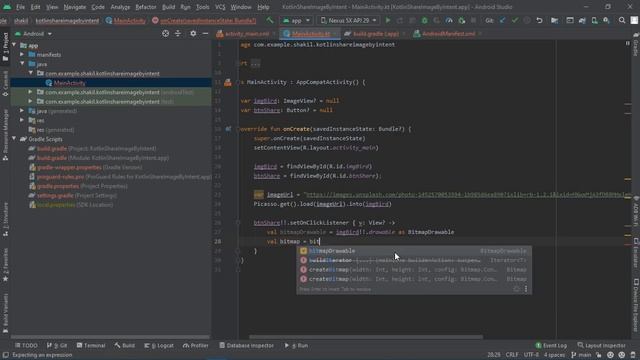
Task: Open the VCS menu
Action: click(x=220, y=7)
